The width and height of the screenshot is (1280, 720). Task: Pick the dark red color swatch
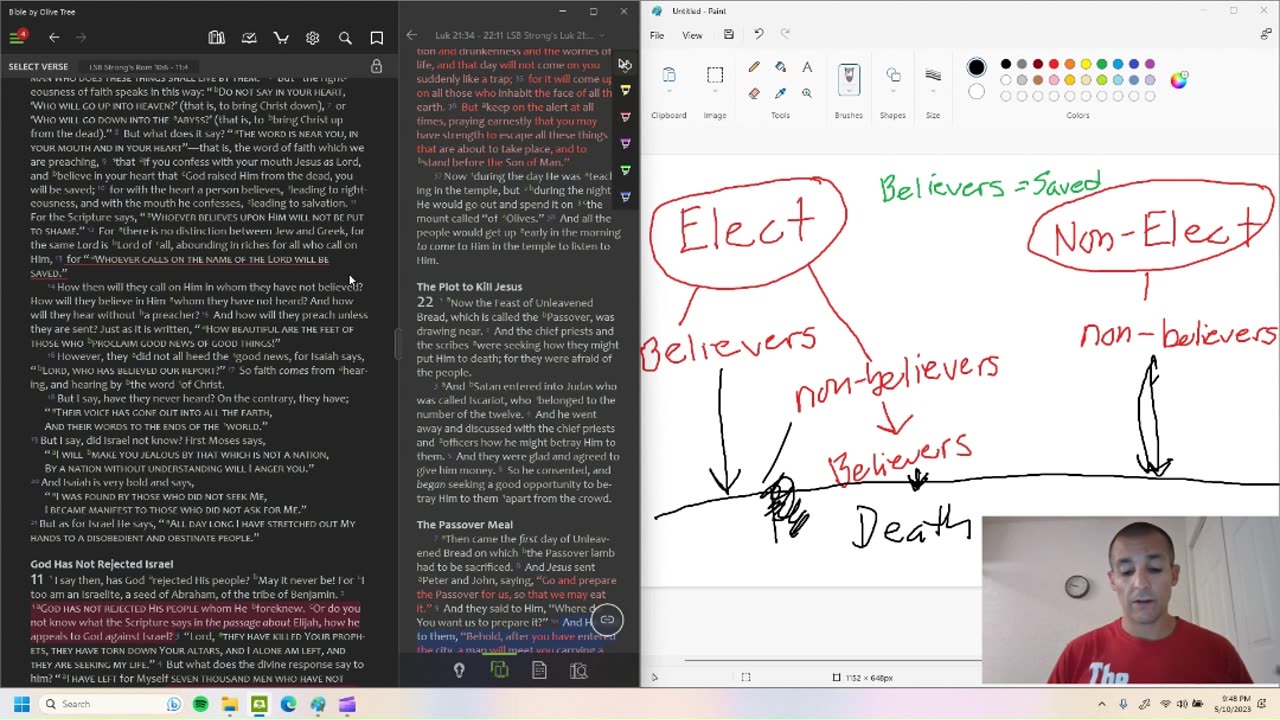[x=1038, y=64]
